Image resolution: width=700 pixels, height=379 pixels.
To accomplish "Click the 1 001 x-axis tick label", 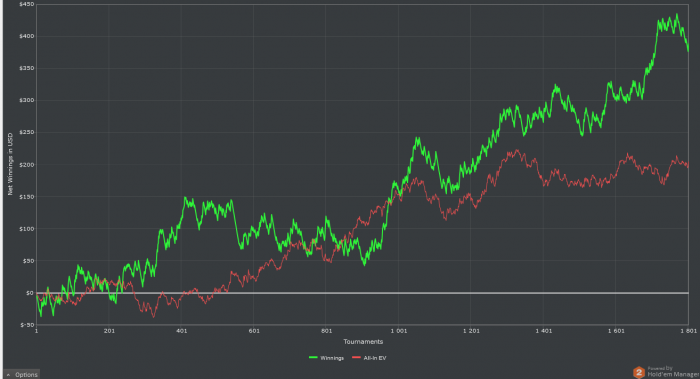I will pos(399,331).
